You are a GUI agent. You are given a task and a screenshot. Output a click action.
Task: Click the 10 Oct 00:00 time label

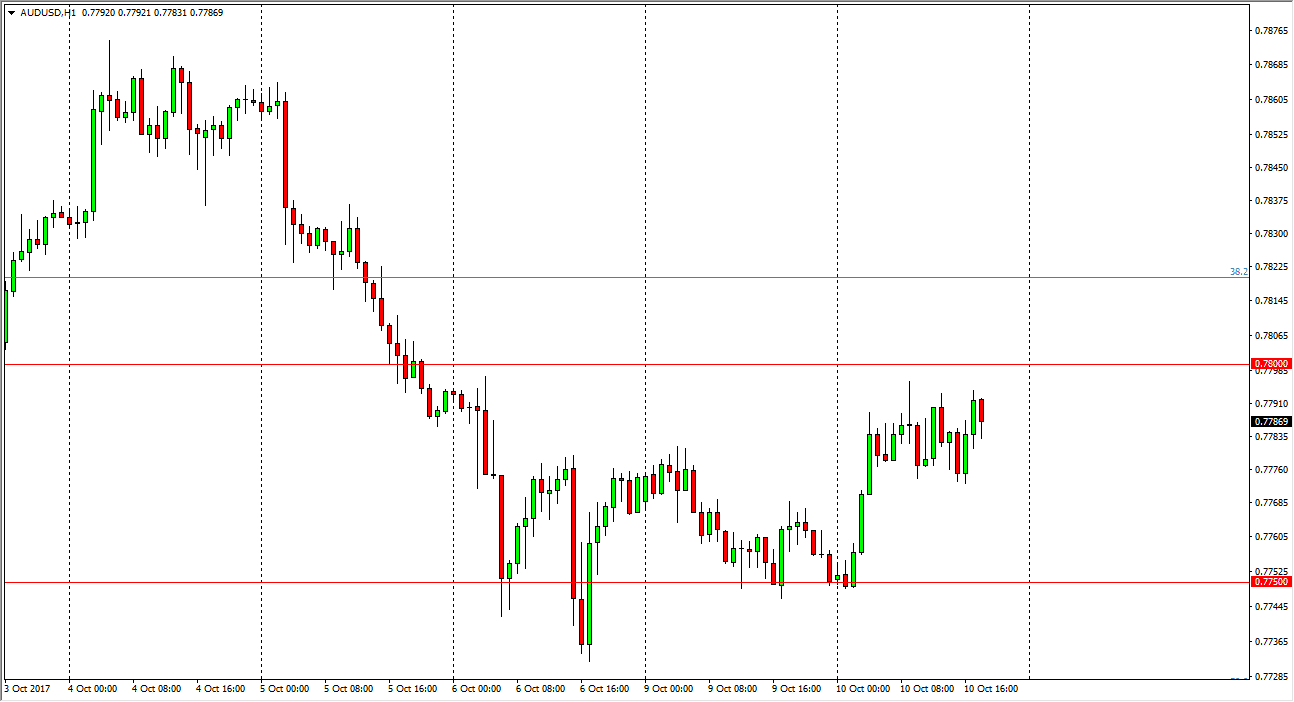863,689
